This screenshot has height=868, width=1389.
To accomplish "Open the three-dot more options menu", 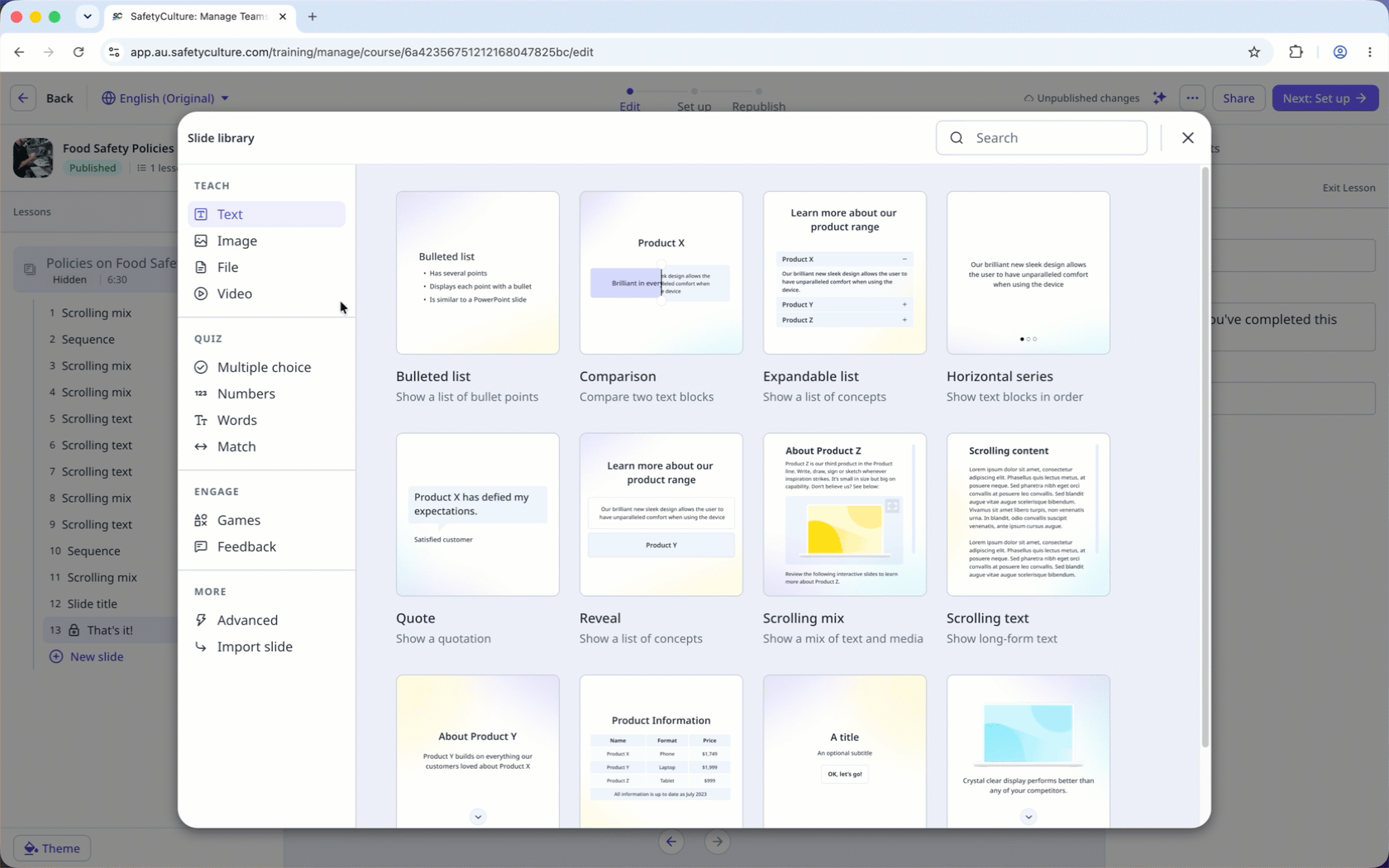I will [1192, 98].
